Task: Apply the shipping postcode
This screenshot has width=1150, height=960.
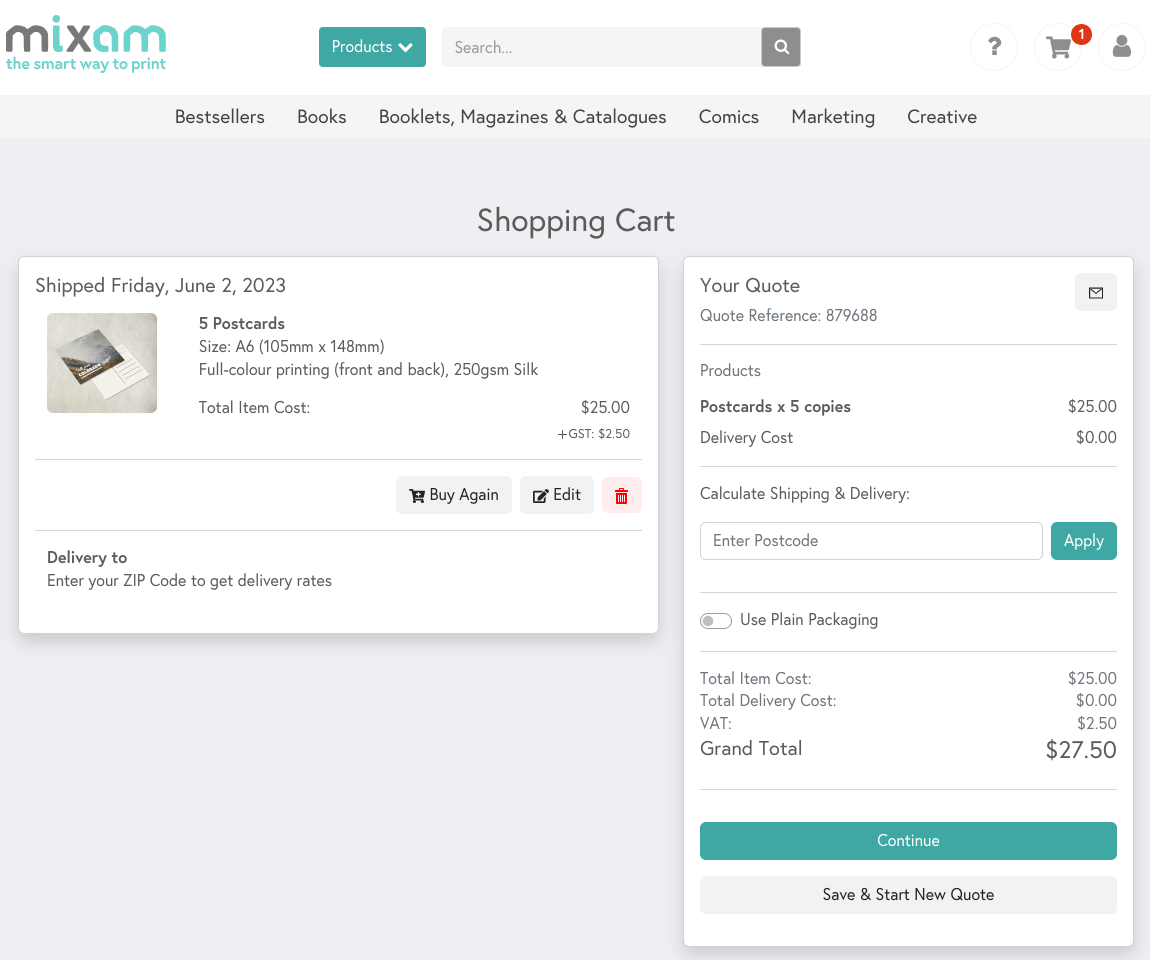Action: coord(1084,541)
